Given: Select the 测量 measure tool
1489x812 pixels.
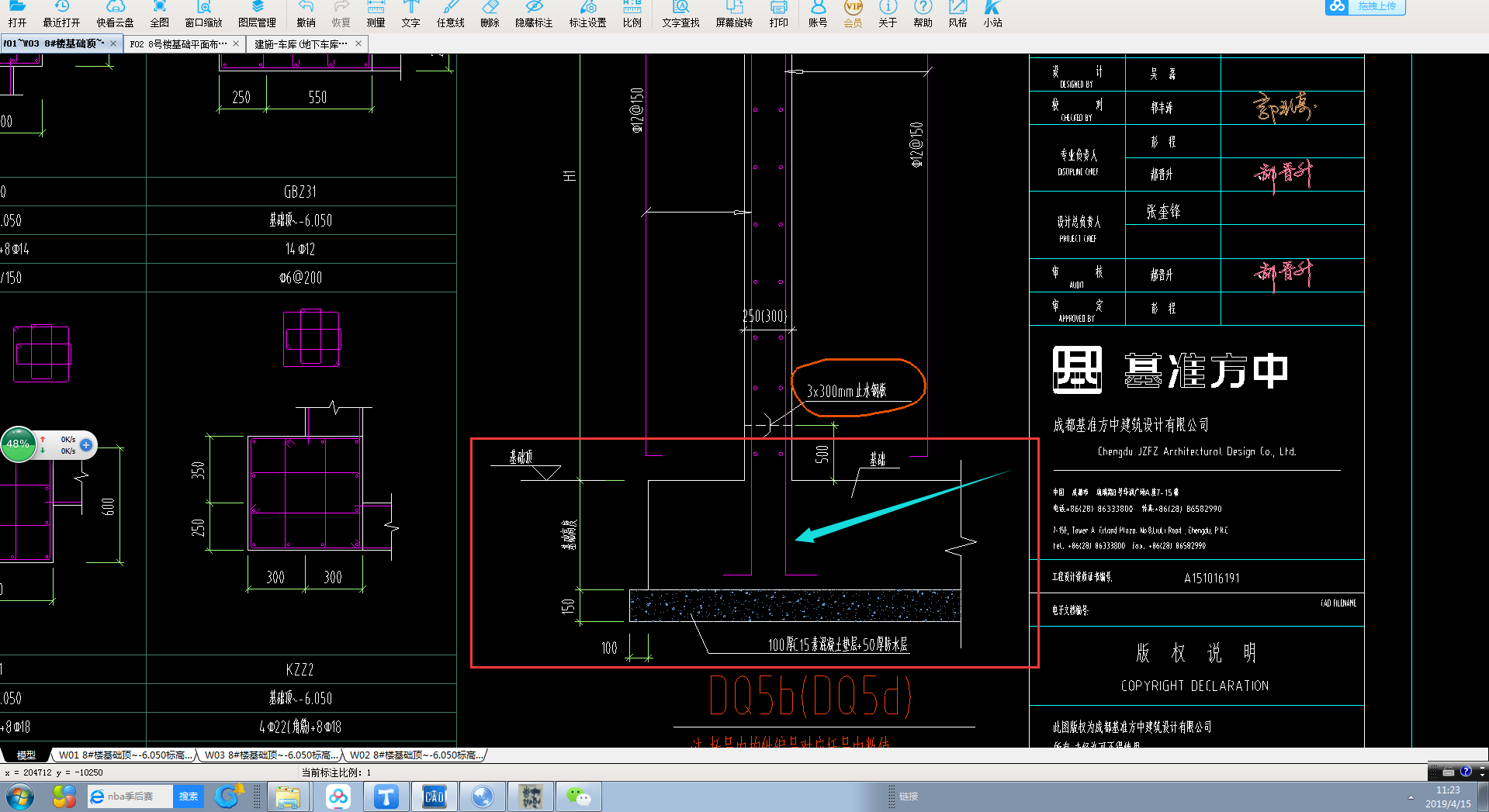Looking at the screenshot, I should [x=376, y=14].
